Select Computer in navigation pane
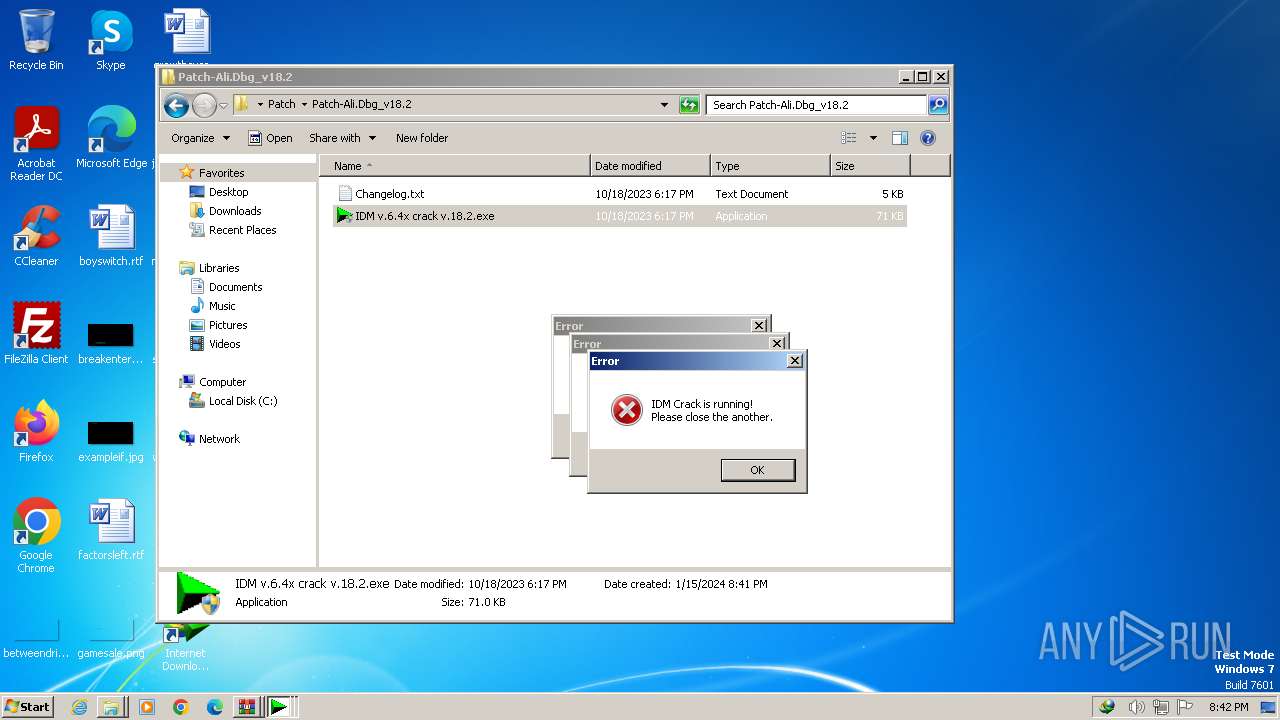Screen dimensions: 1280x720 coord(222,382)
